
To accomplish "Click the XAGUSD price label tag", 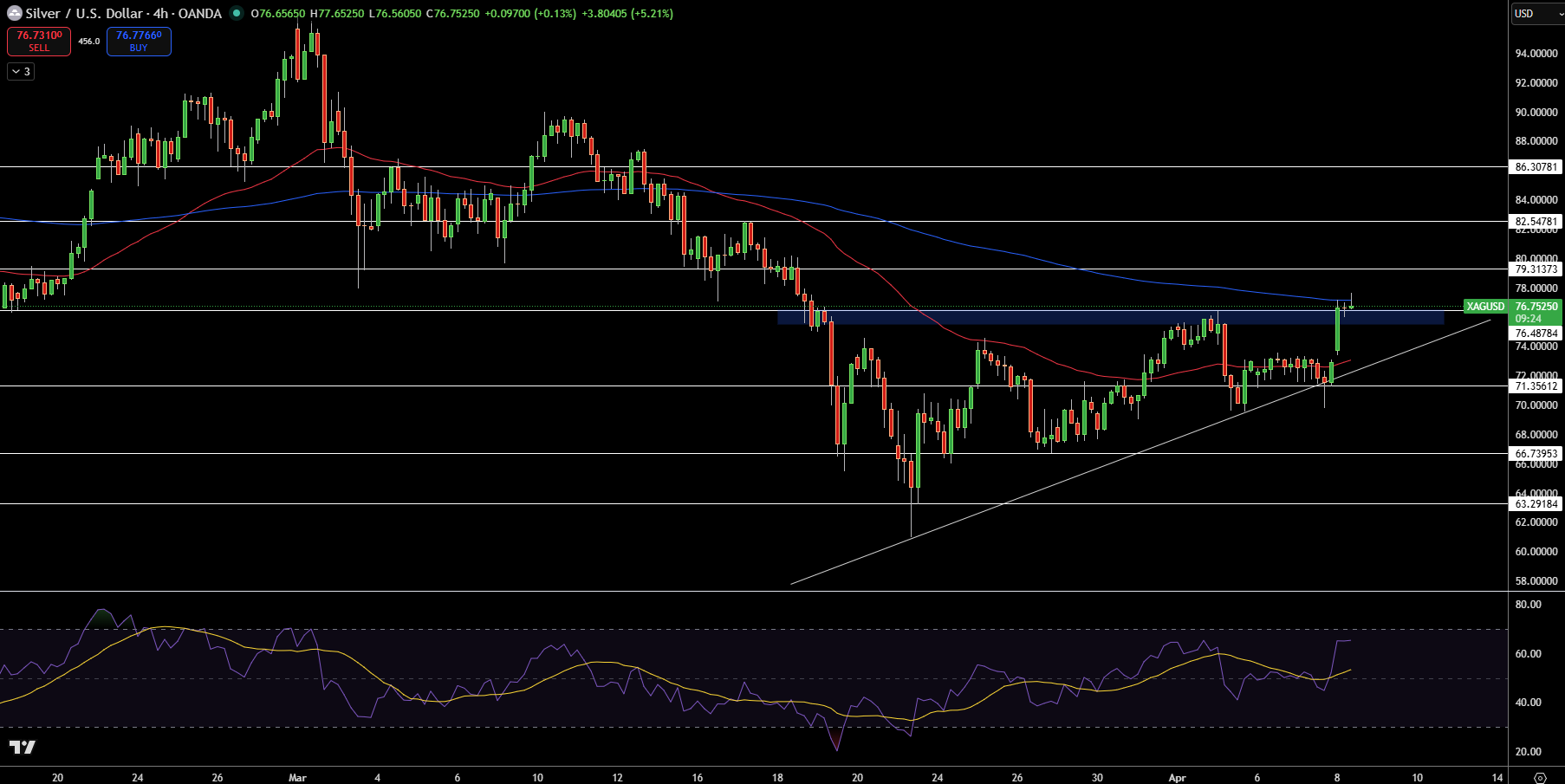I will pyautogui.click(x=1485, y=306).
